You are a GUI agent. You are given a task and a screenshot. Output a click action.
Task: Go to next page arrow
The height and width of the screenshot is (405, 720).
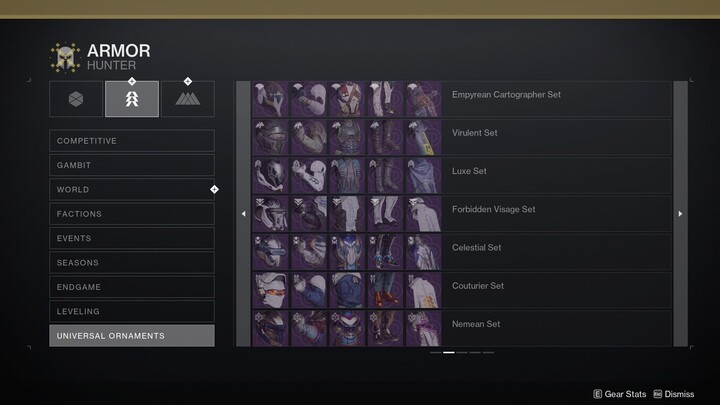coord(681,214)
